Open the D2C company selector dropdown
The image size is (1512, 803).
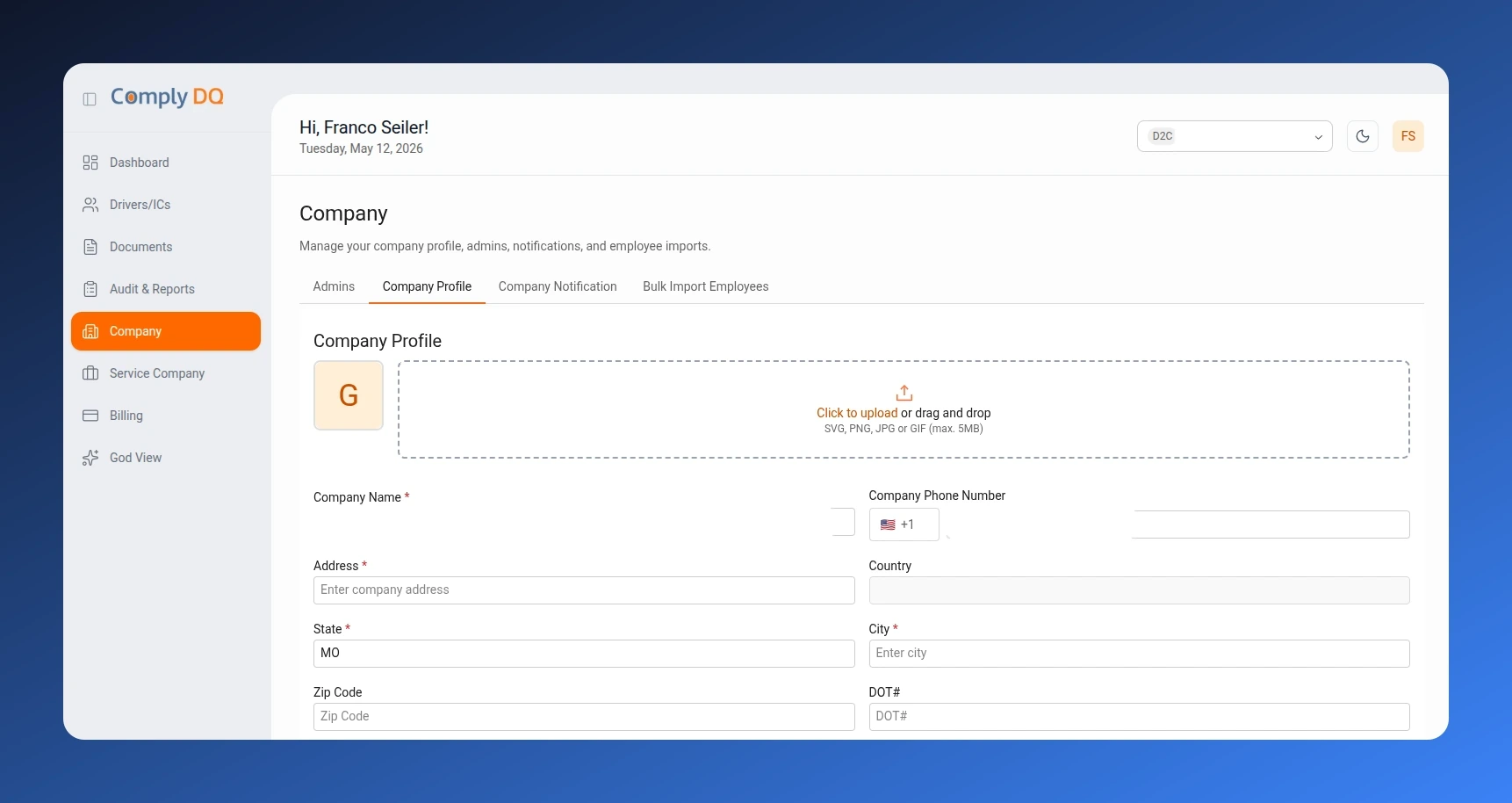1235,136
